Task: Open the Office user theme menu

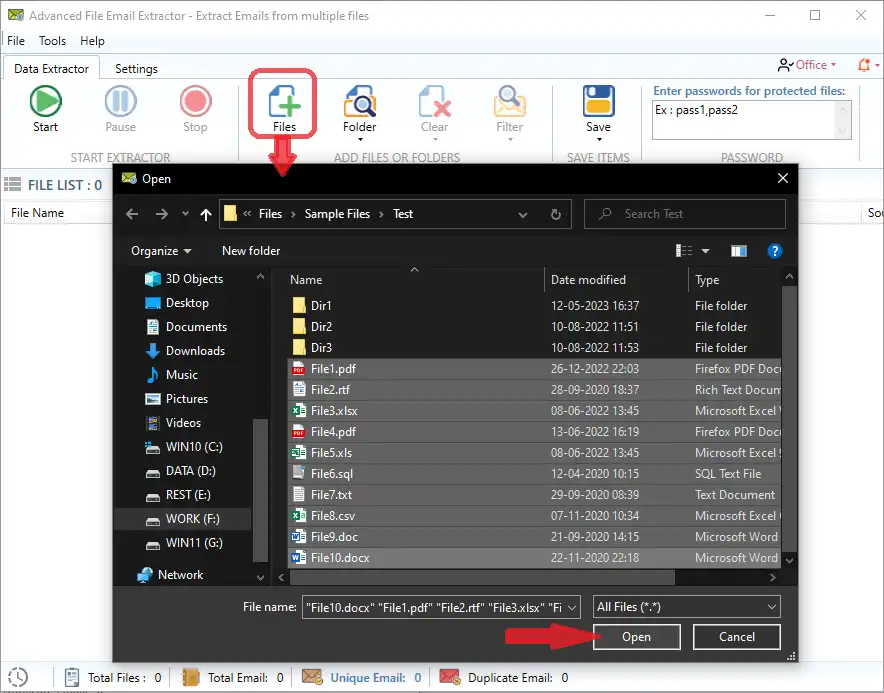Action: (807, 65)
